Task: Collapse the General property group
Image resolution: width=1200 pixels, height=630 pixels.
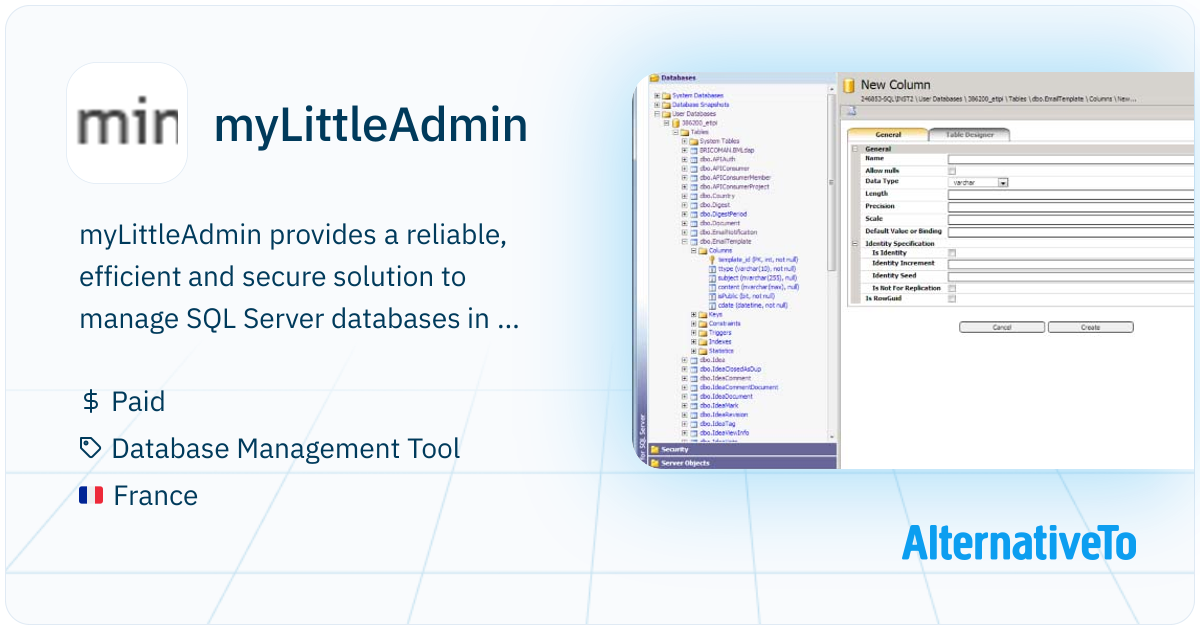Action: [855, 149]
